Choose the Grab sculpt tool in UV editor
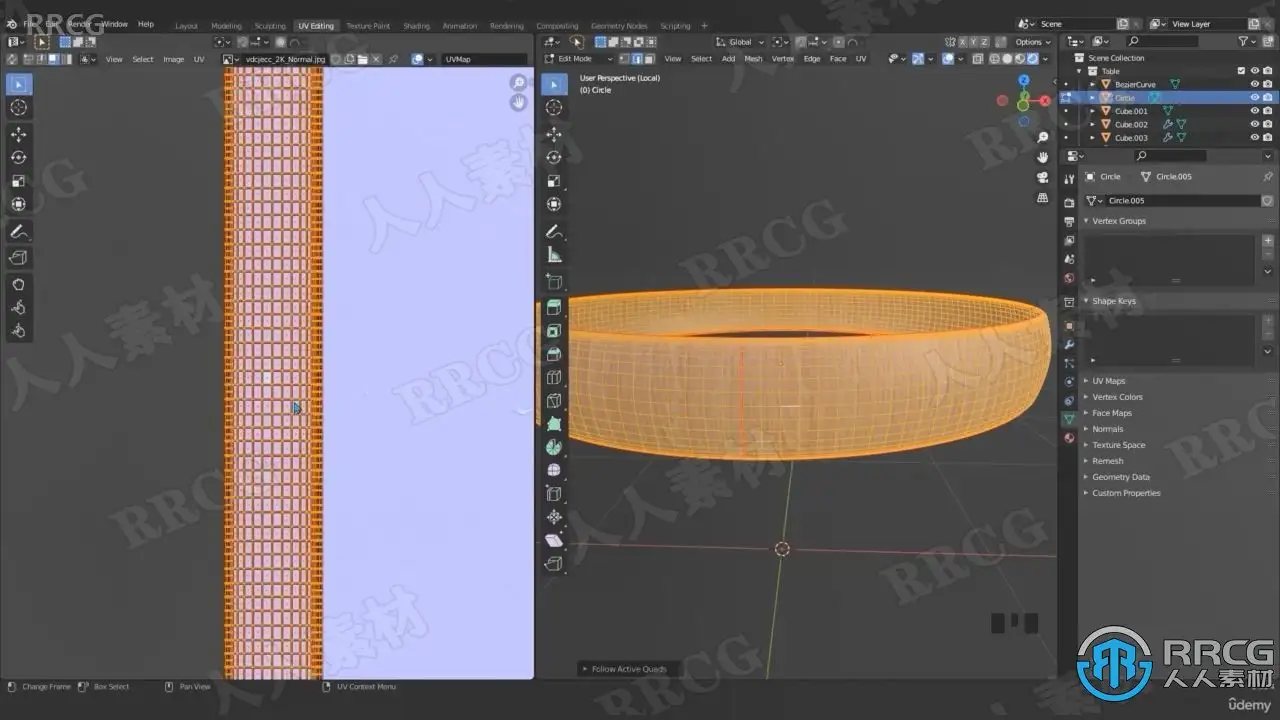The width and height of the screenshot is (1280, 720). pos(18,284)
